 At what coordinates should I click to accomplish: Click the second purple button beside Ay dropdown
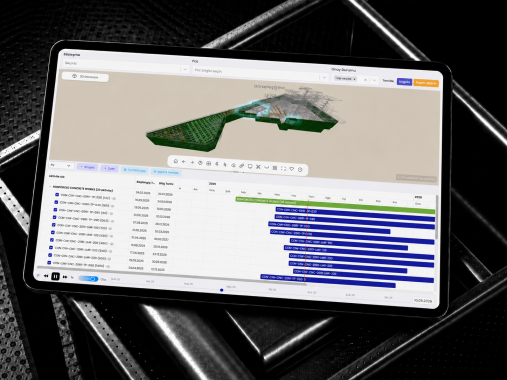[109, 168]
